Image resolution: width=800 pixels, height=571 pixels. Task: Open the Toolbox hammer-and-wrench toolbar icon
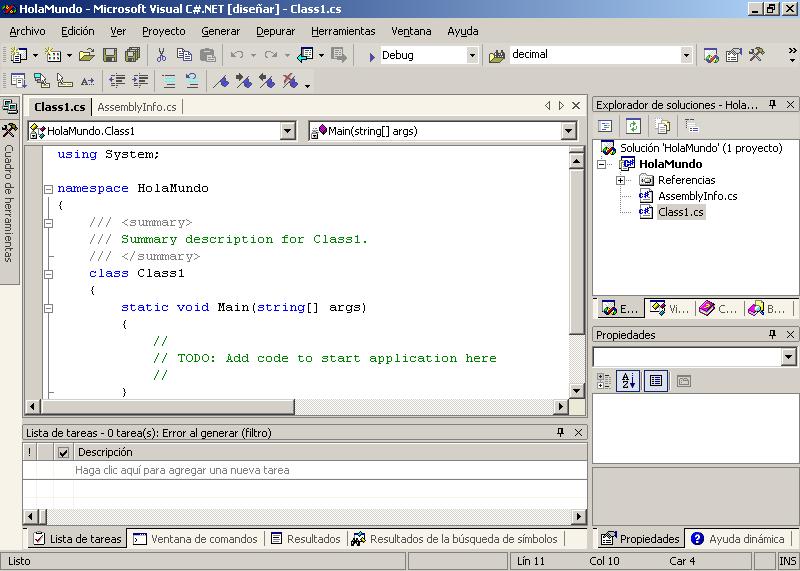757,55
